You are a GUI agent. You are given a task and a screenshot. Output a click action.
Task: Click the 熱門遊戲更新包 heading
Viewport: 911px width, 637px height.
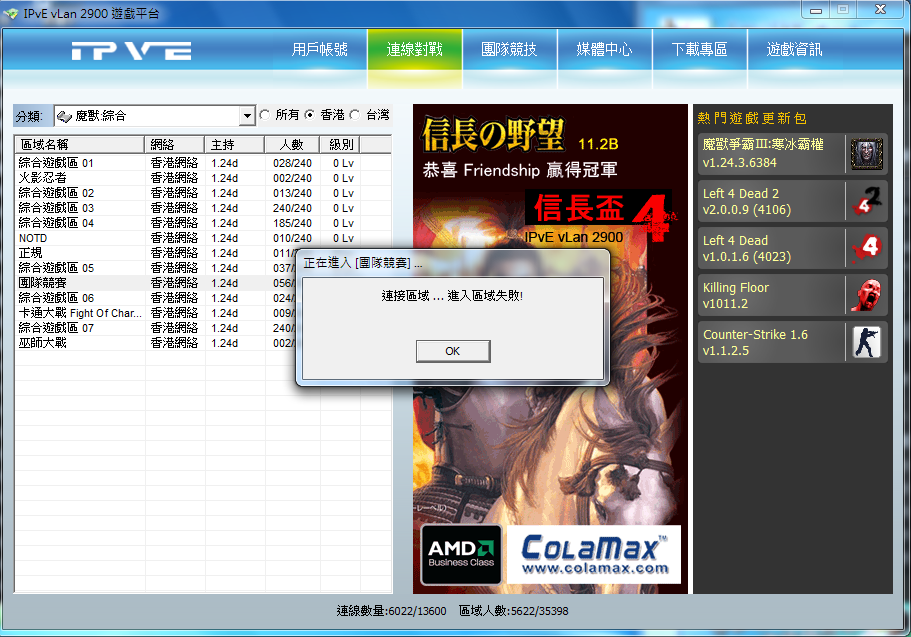[752, 118]
